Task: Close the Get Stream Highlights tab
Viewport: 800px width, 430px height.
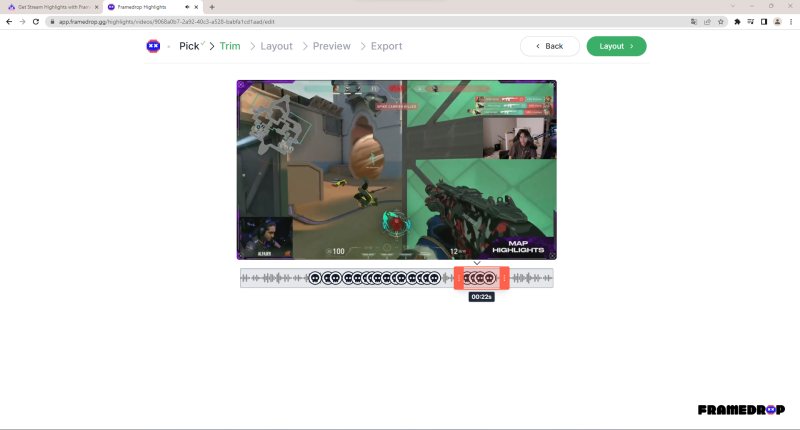Action: point(96,7)
